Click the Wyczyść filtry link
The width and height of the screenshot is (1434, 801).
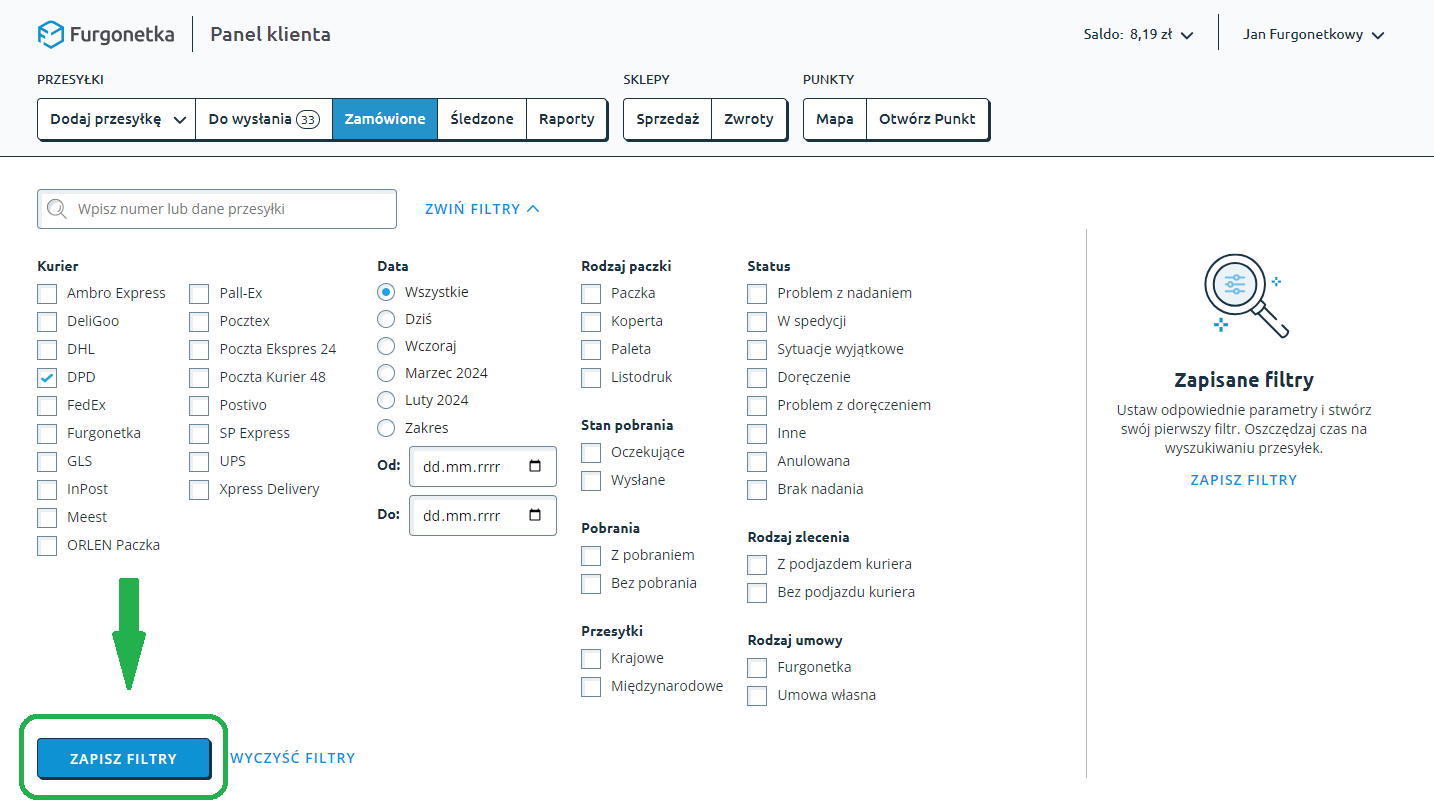(x=292, y=758)
